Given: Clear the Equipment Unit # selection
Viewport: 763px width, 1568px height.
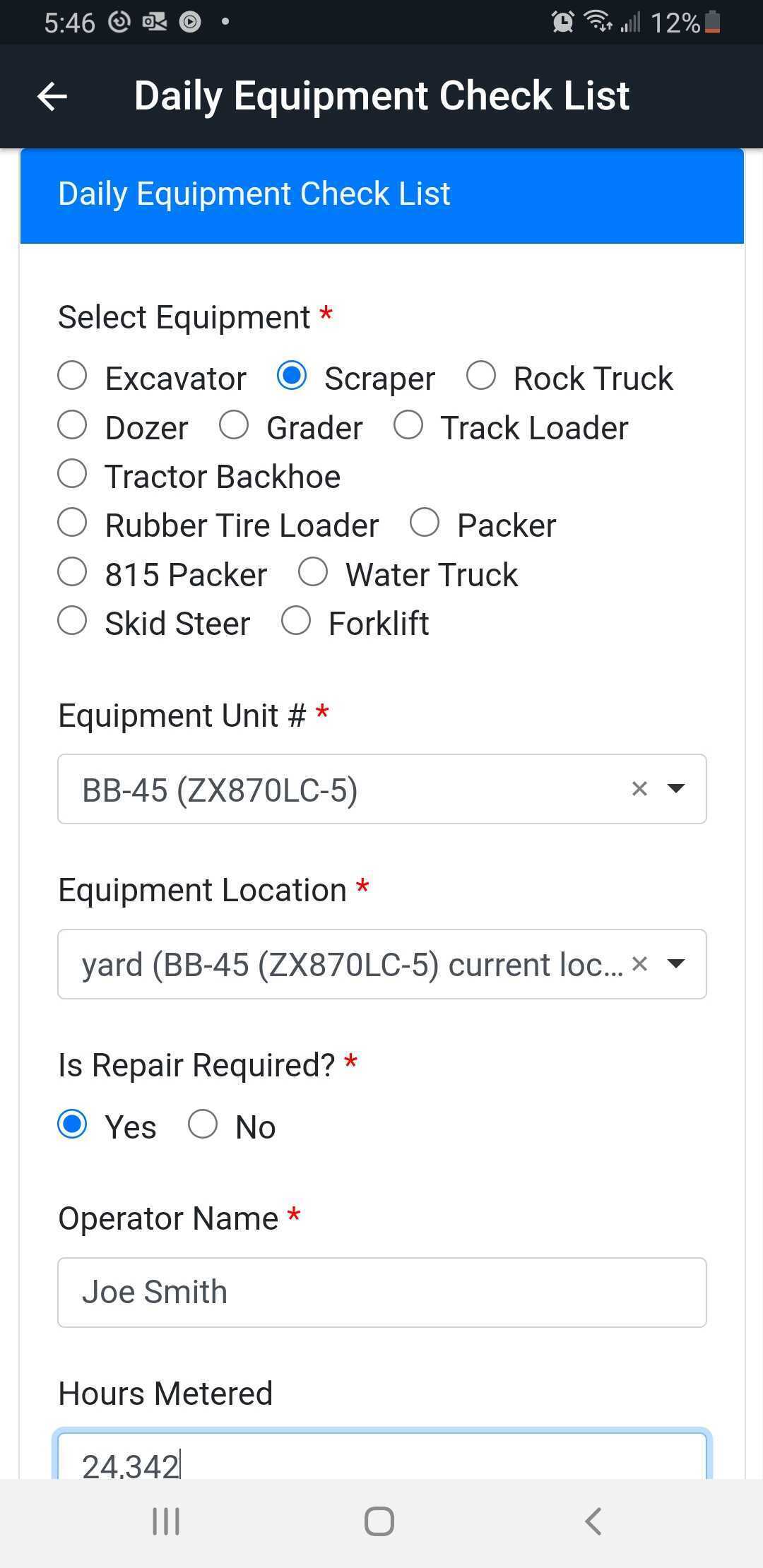Looking at the screenshot, I should coord(639,789).
